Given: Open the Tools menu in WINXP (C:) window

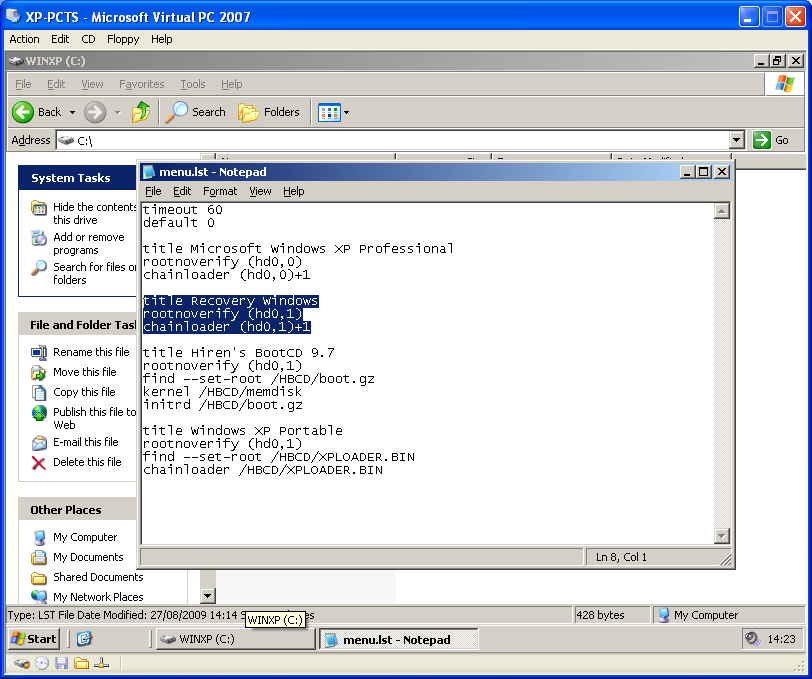Looking at the screenshot, I should click(x=193, y=84).
